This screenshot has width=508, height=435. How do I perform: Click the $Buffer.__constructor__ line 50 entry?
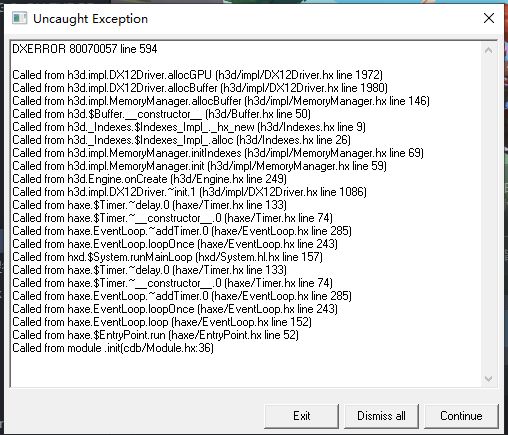(x=162, y=114)
